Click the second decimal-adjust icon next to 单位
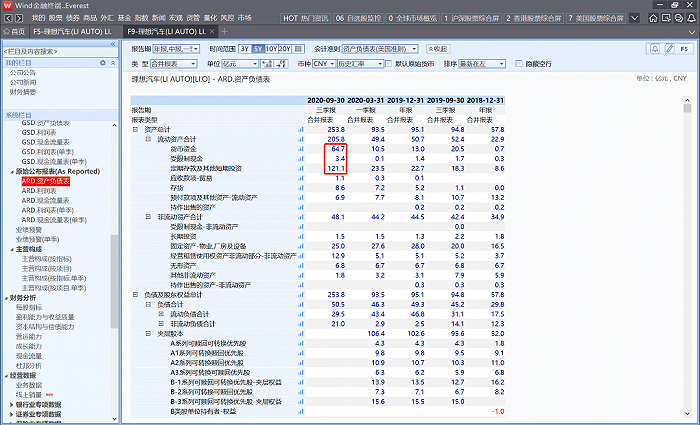 tap(282, 64)
